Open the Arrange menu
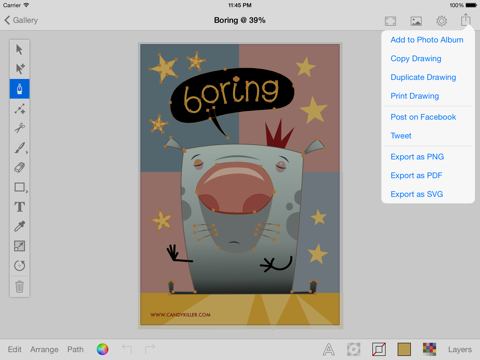Viewport: 480px width, 360px height. coord(44,350)
